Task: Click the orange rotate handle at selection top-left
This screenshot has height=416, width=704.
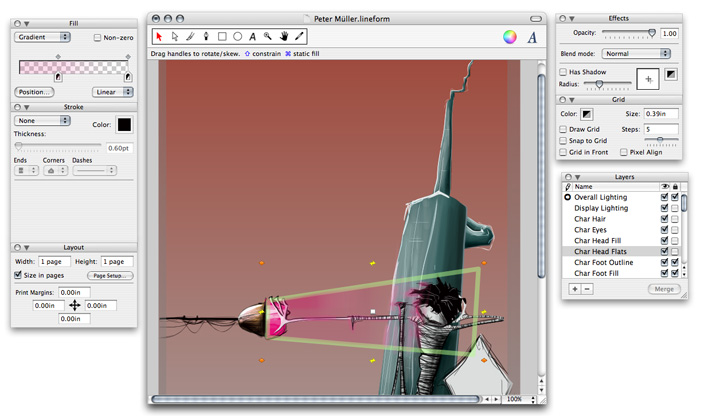Action: pos(262,263)
